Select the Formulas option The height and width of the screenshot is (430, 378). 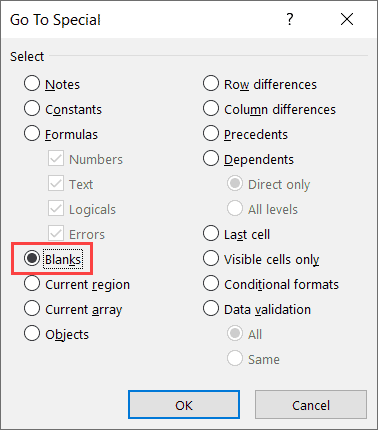32,133
